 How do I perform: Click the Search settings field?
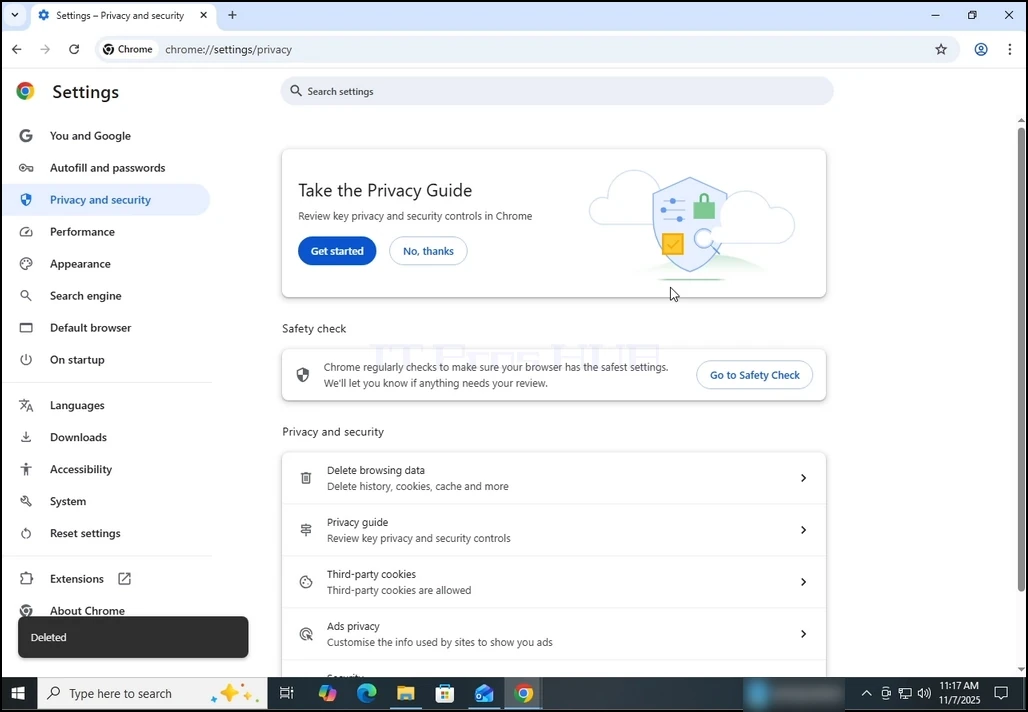pyautogui.click(x=557, y=91)
